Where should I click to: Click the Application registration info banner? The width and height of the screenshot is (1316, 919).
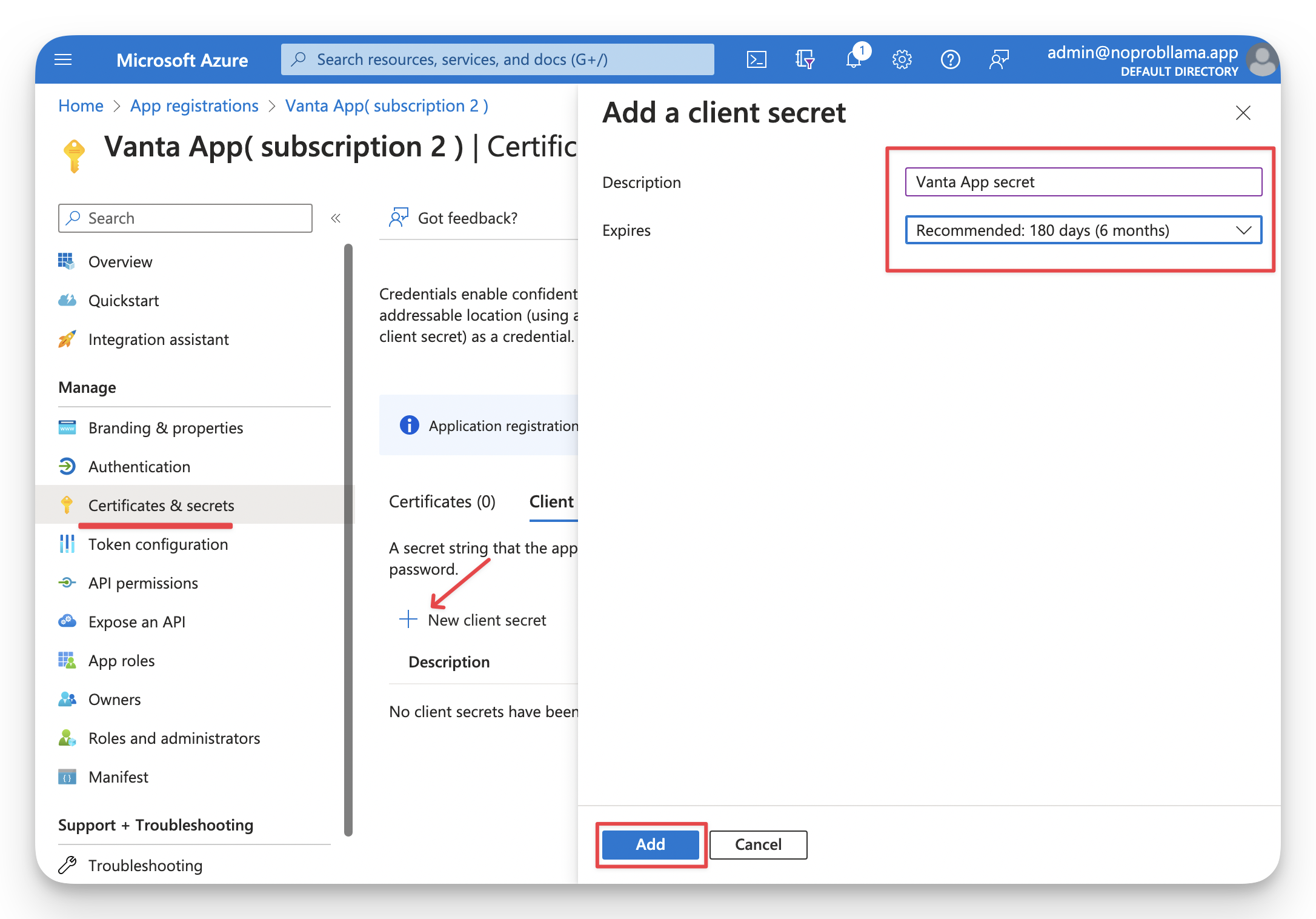479,425
